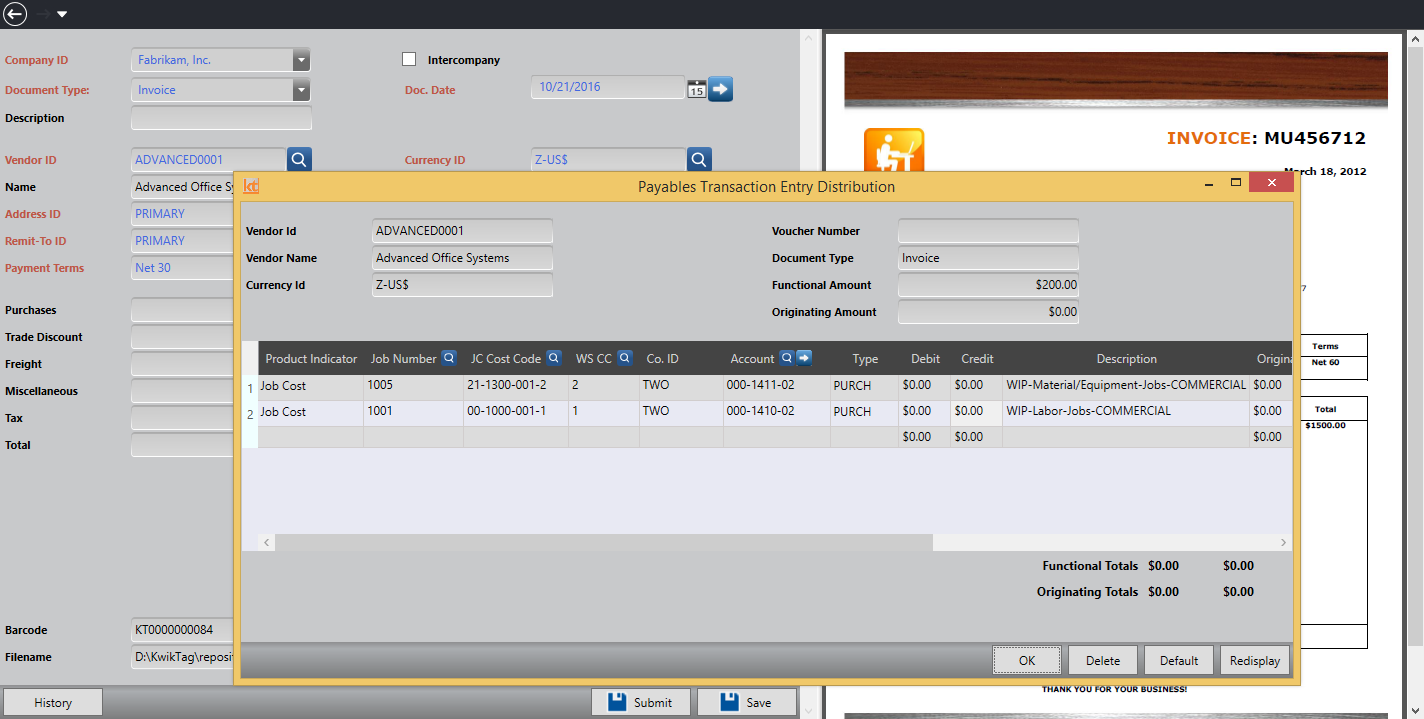The image size is (1424, 719).
Task: Click the floppy disk icon on the Save button
Action: point(730,702)
